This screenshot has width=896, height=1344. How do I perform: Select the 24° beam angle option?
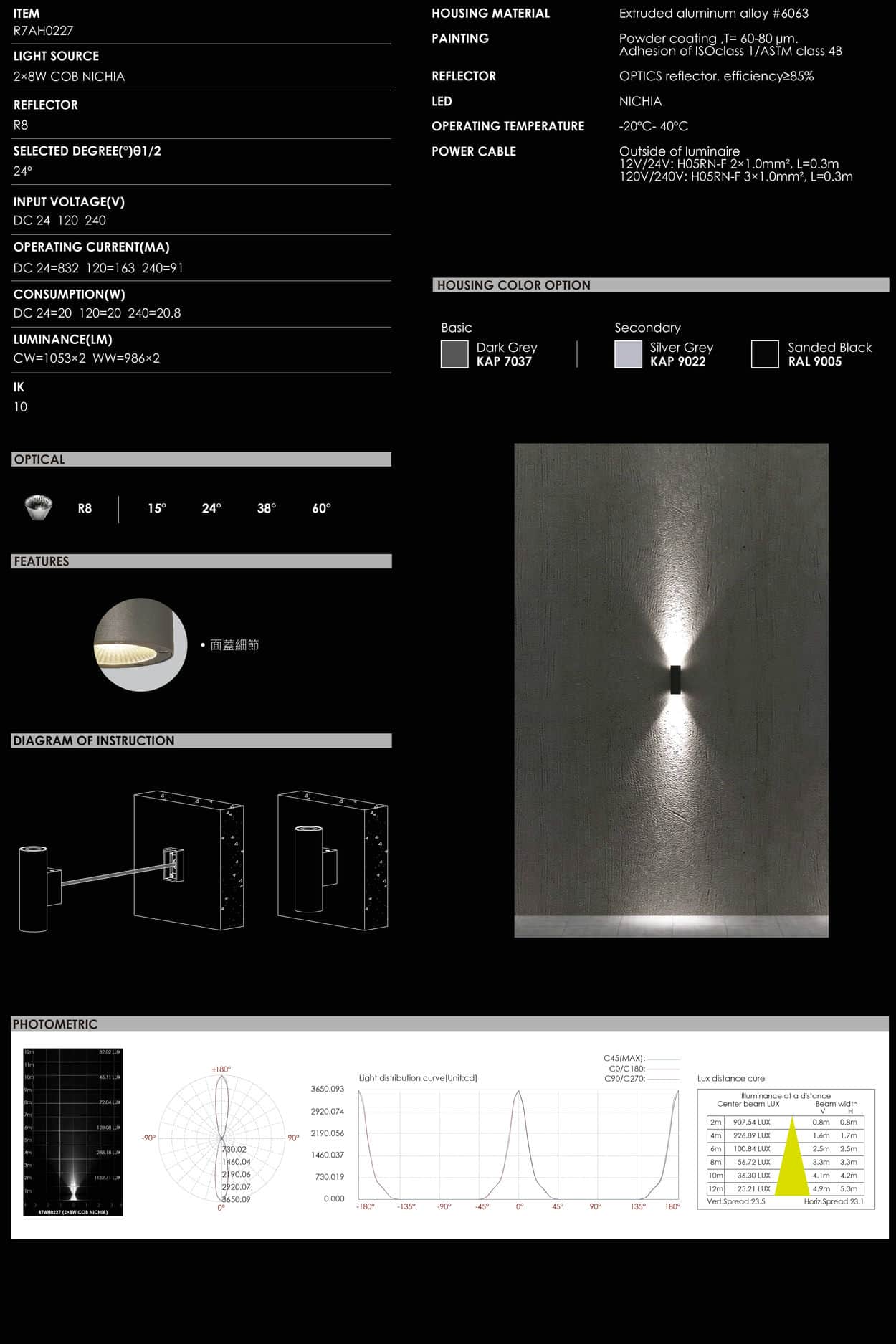tap(211, 508)
